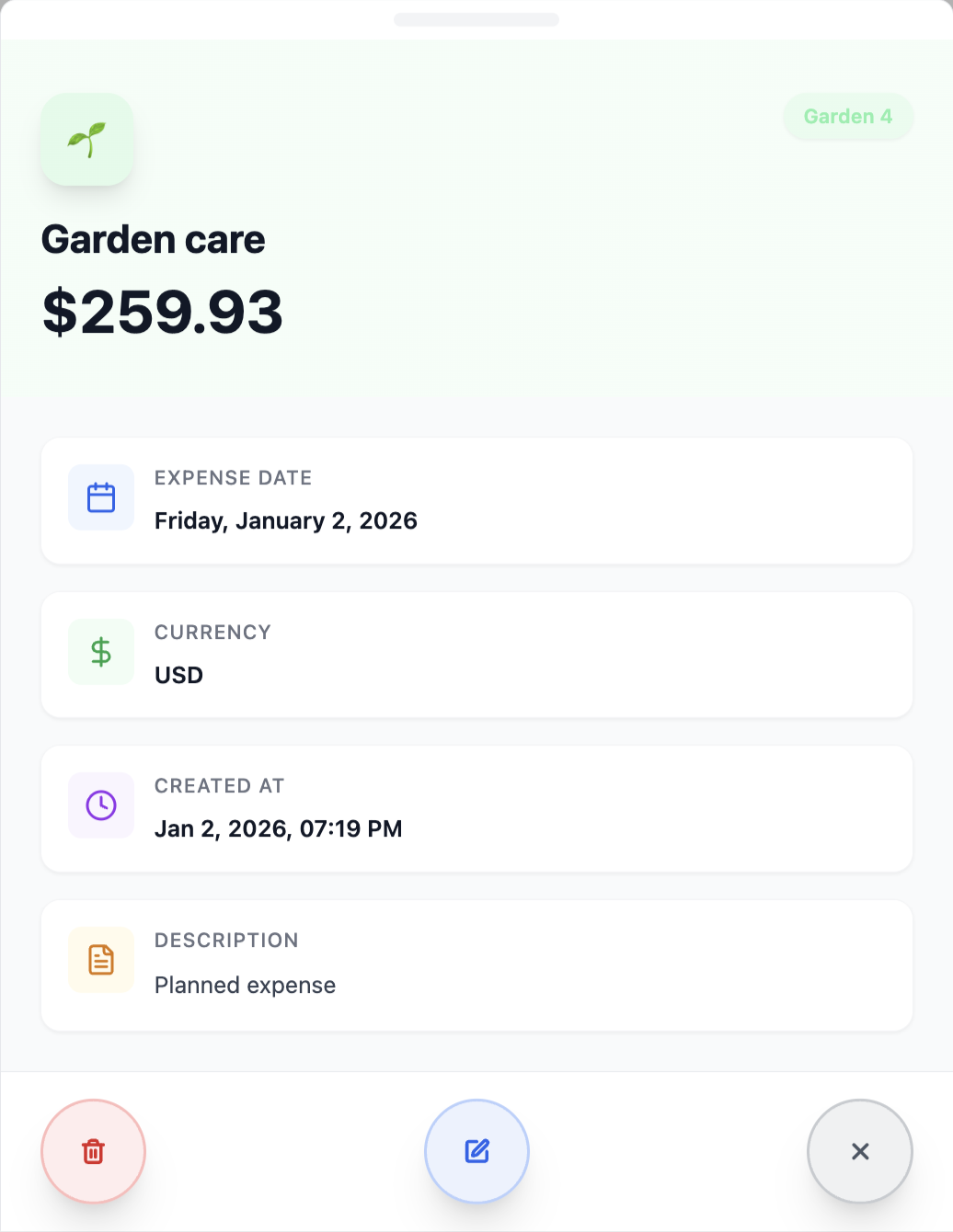Select the Currency card showing USD

click(x=476, y=655)
